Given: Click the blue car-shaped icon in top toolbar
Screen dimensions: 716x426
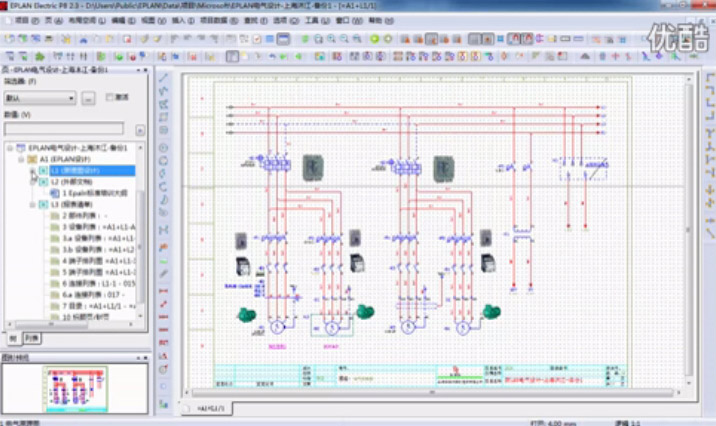Looking at the screenshot, I should pyautogui.click(x=83, y=40).
